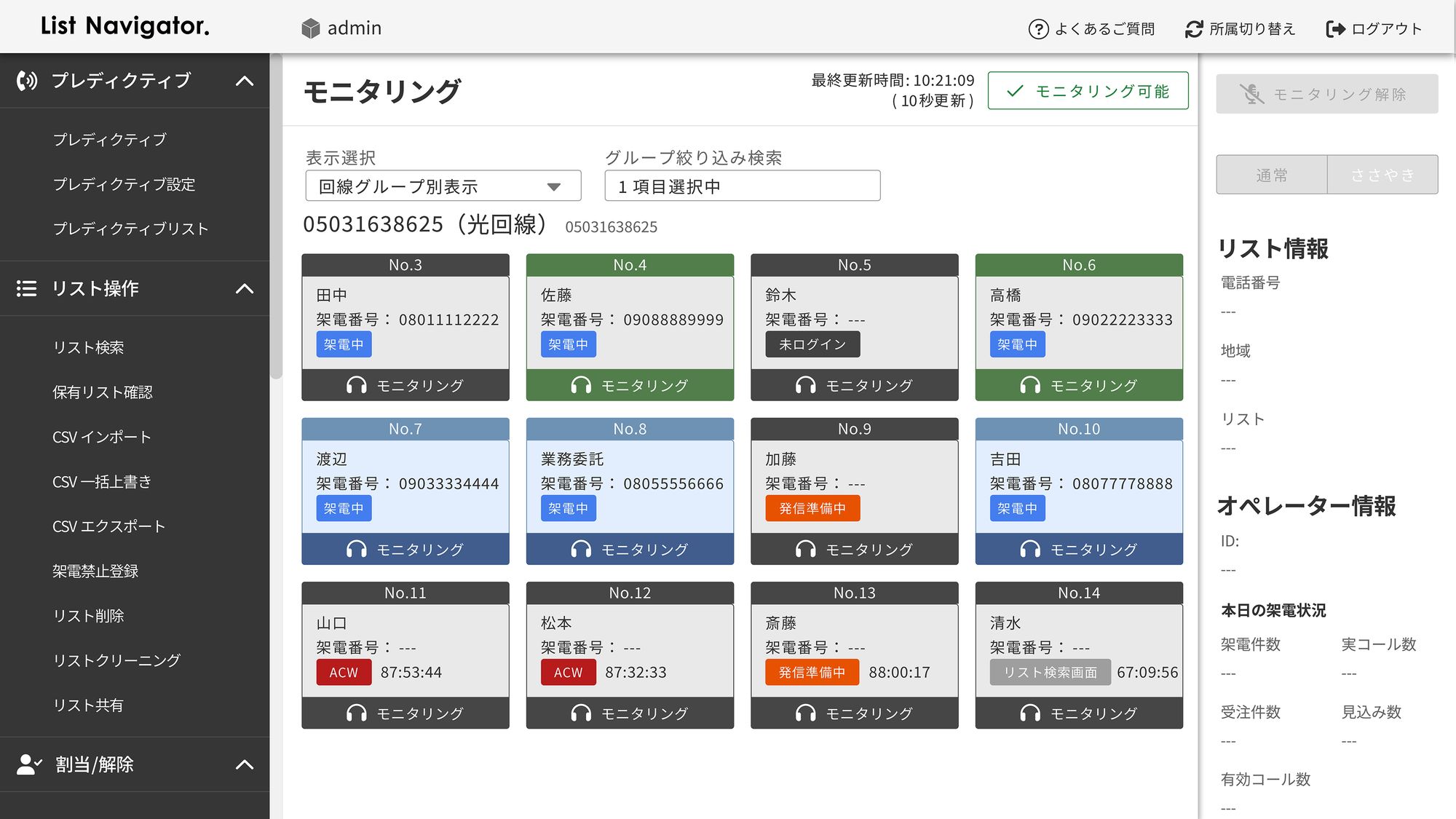Click the ログアウト exit icon
Viewport: 1456px width, 819px height.
tap(1335, 29)
